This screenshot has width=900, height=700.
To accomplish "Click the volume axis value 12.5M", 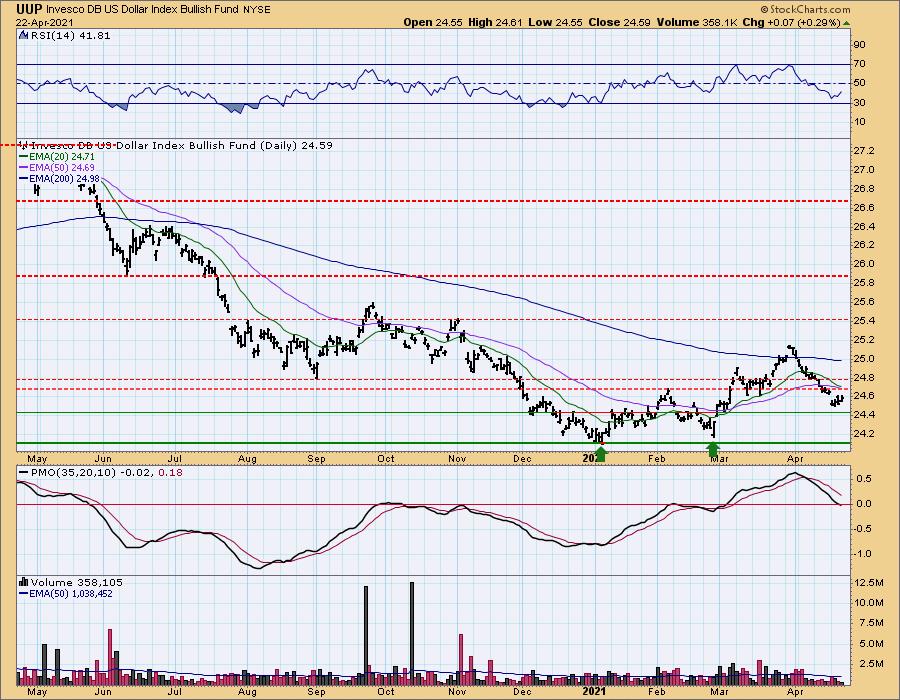I will (870, 582).
